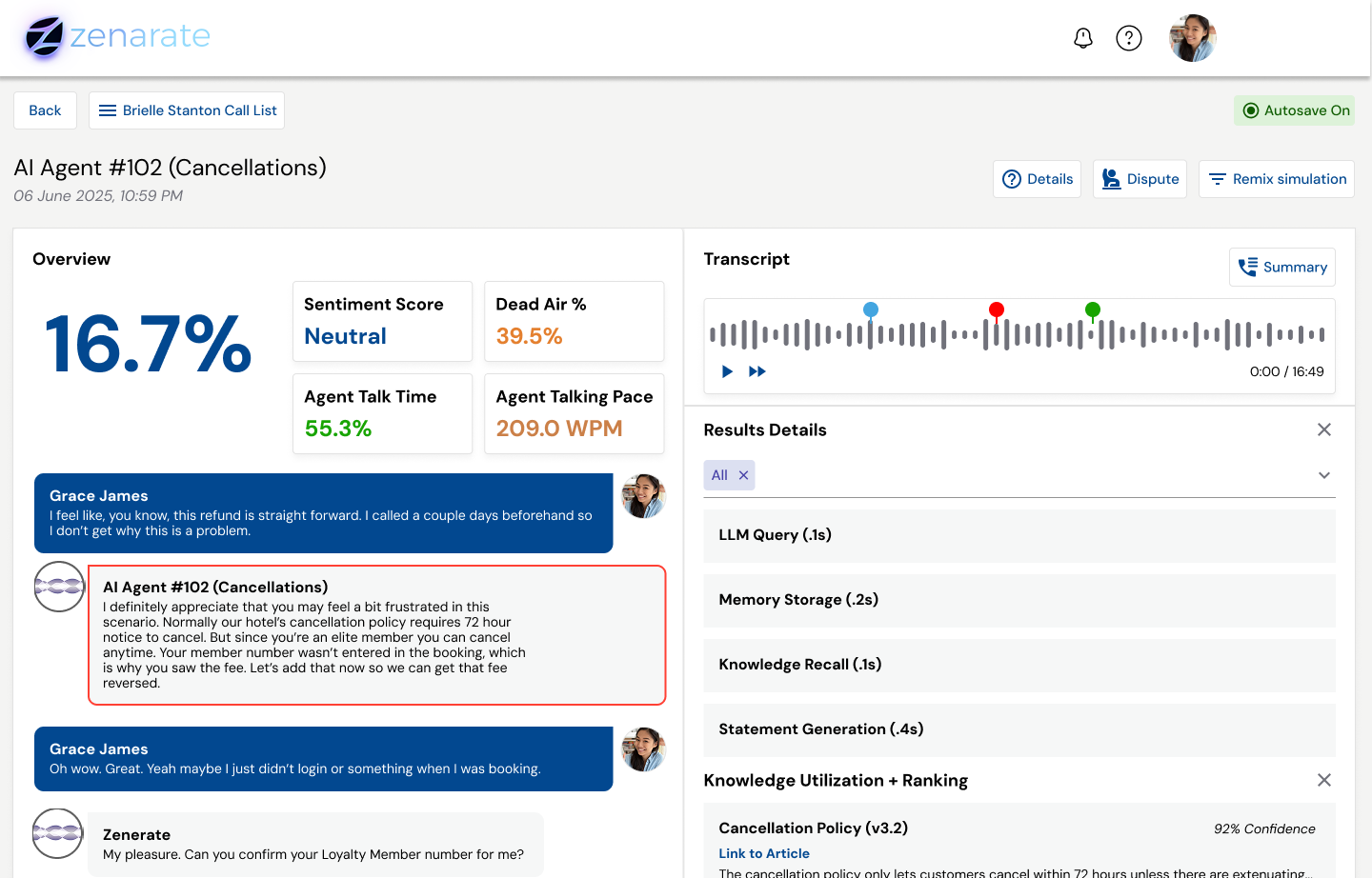Click the notification bell icon
This screenshot has height=878, width=1372.
pos(1083,38)
